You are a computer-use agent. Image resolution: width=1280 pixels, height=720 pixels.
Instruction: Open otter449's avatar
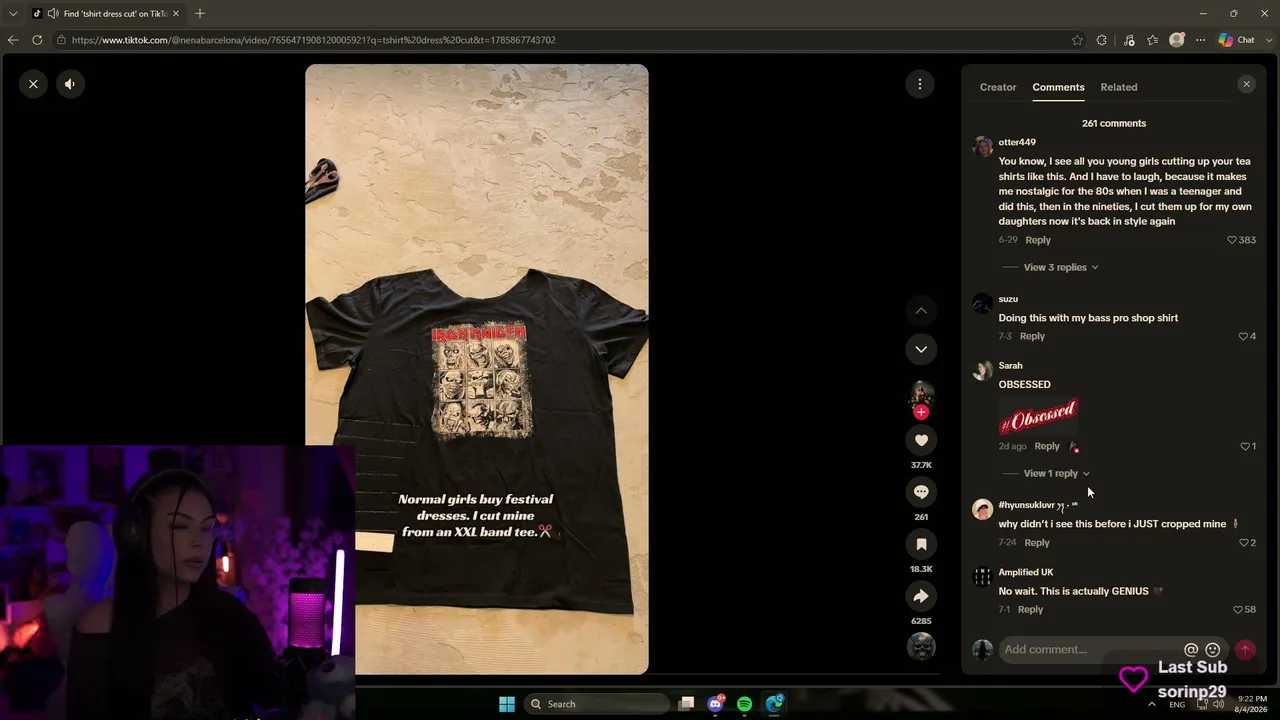(983, 147)
